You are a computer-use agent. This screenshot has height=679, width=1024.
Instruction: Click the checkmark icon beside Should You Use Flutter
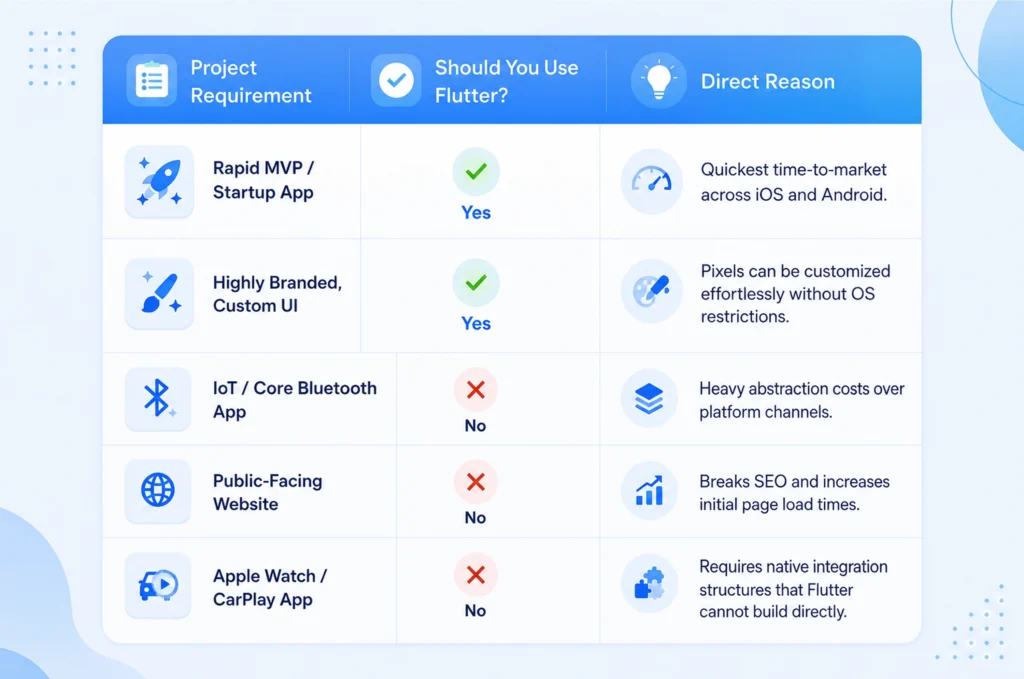(x=396, y=81)
